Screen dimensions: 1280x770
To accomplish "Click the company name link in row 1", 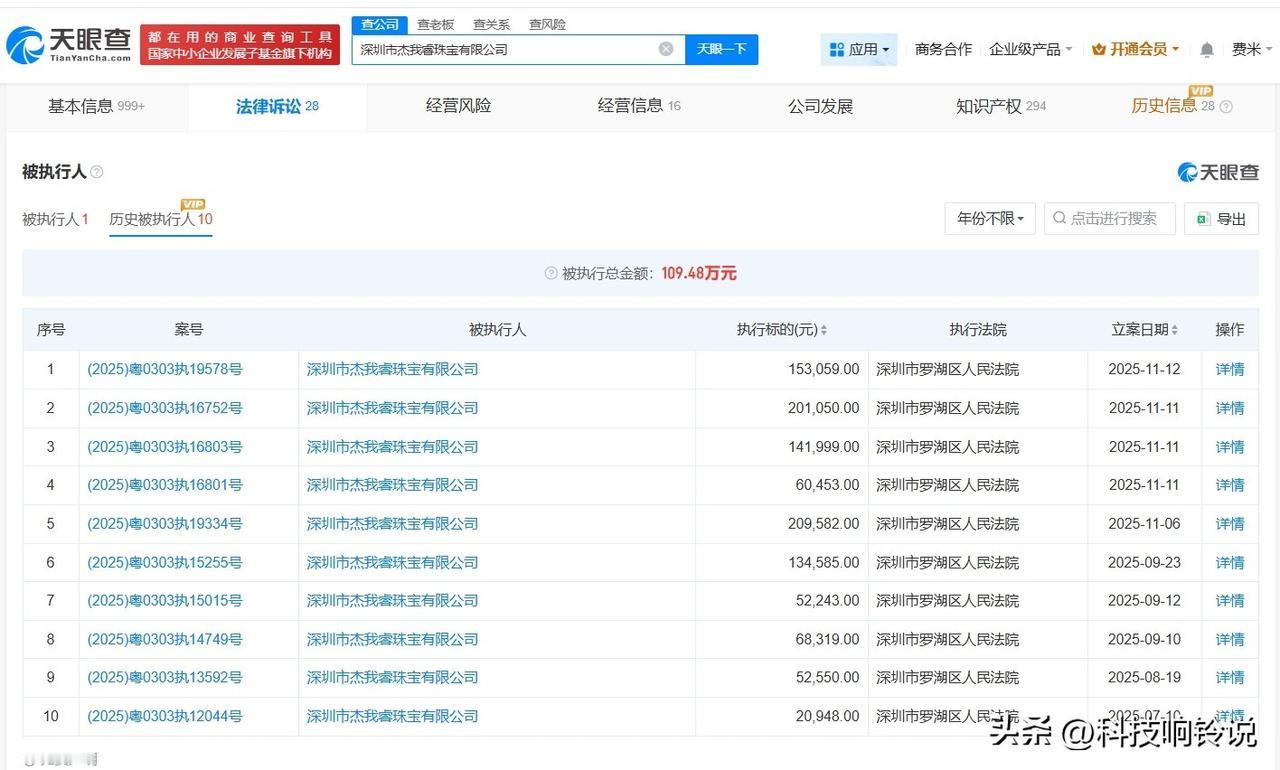I will click(392, 369).
